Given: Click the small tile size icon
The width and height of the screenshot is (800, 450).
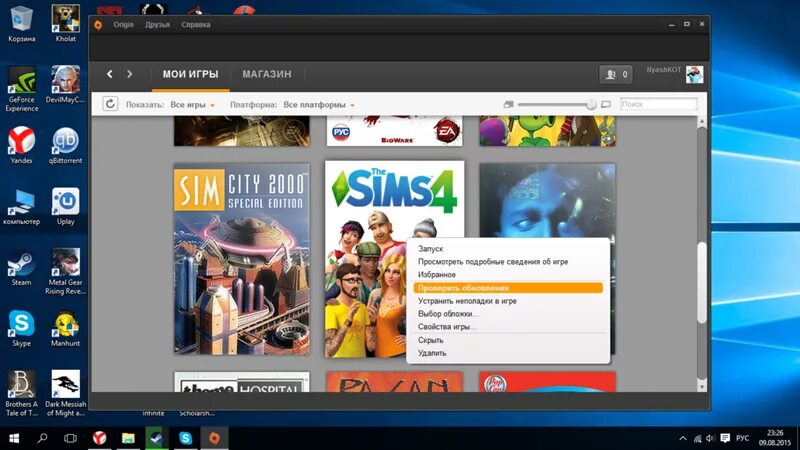Looking at the screenshot, I should point(508,104).
